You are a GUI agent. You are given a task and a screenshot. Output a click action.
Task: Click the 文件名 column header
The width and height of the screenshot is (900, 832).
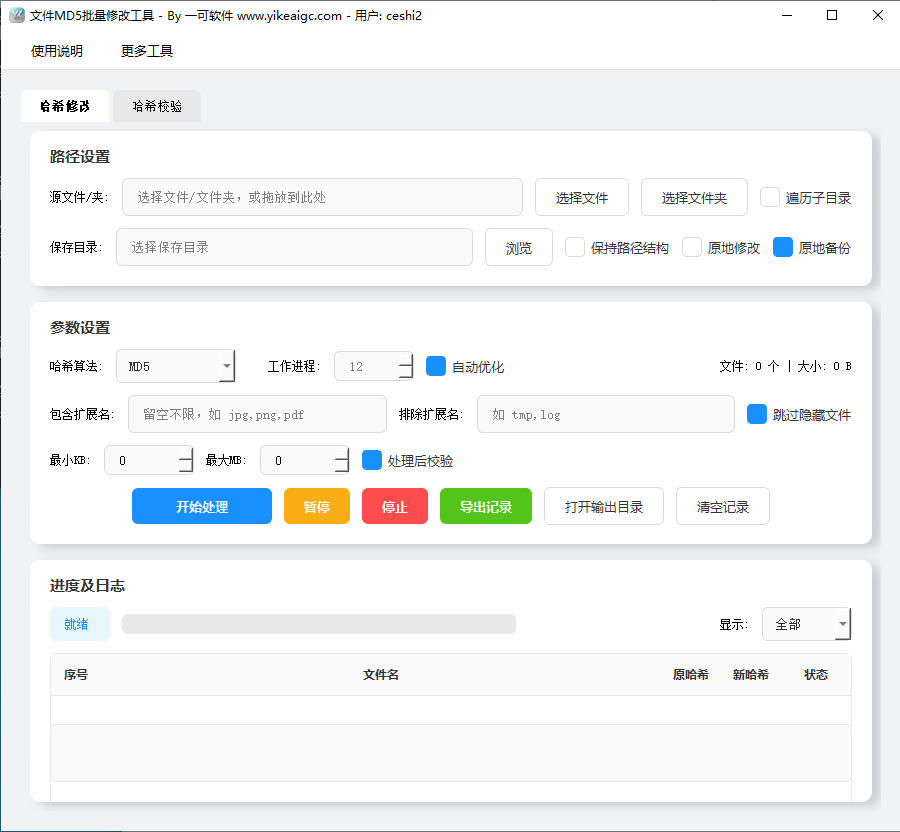click(x=381, y=675)
